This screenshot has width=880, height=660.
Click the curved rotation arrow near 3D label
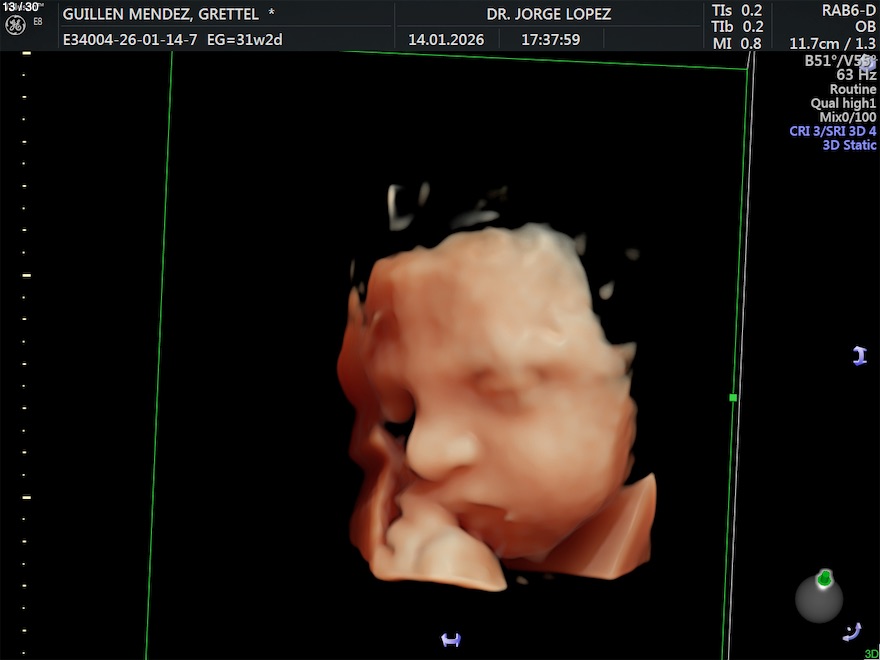click(852, 630)
